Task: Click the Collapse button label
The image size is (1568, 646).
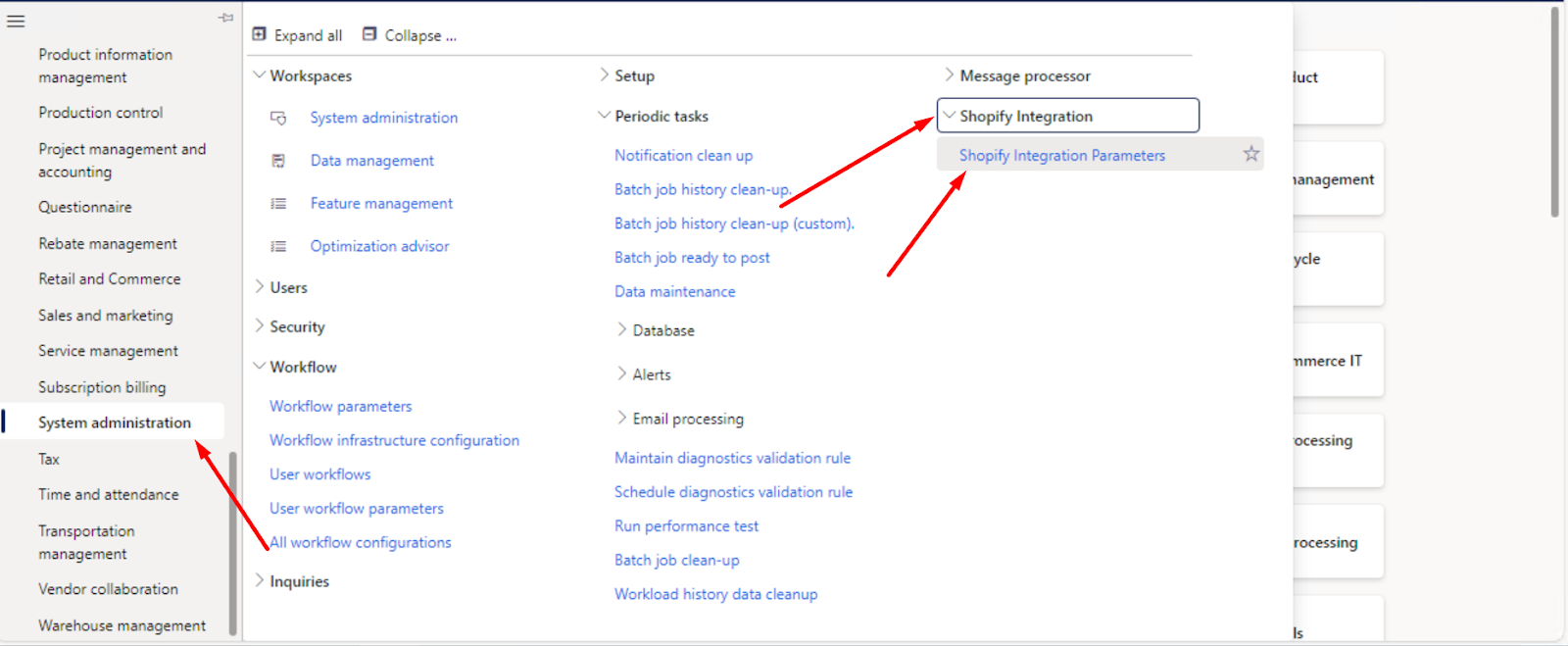Action: click(x=420, y=35)
